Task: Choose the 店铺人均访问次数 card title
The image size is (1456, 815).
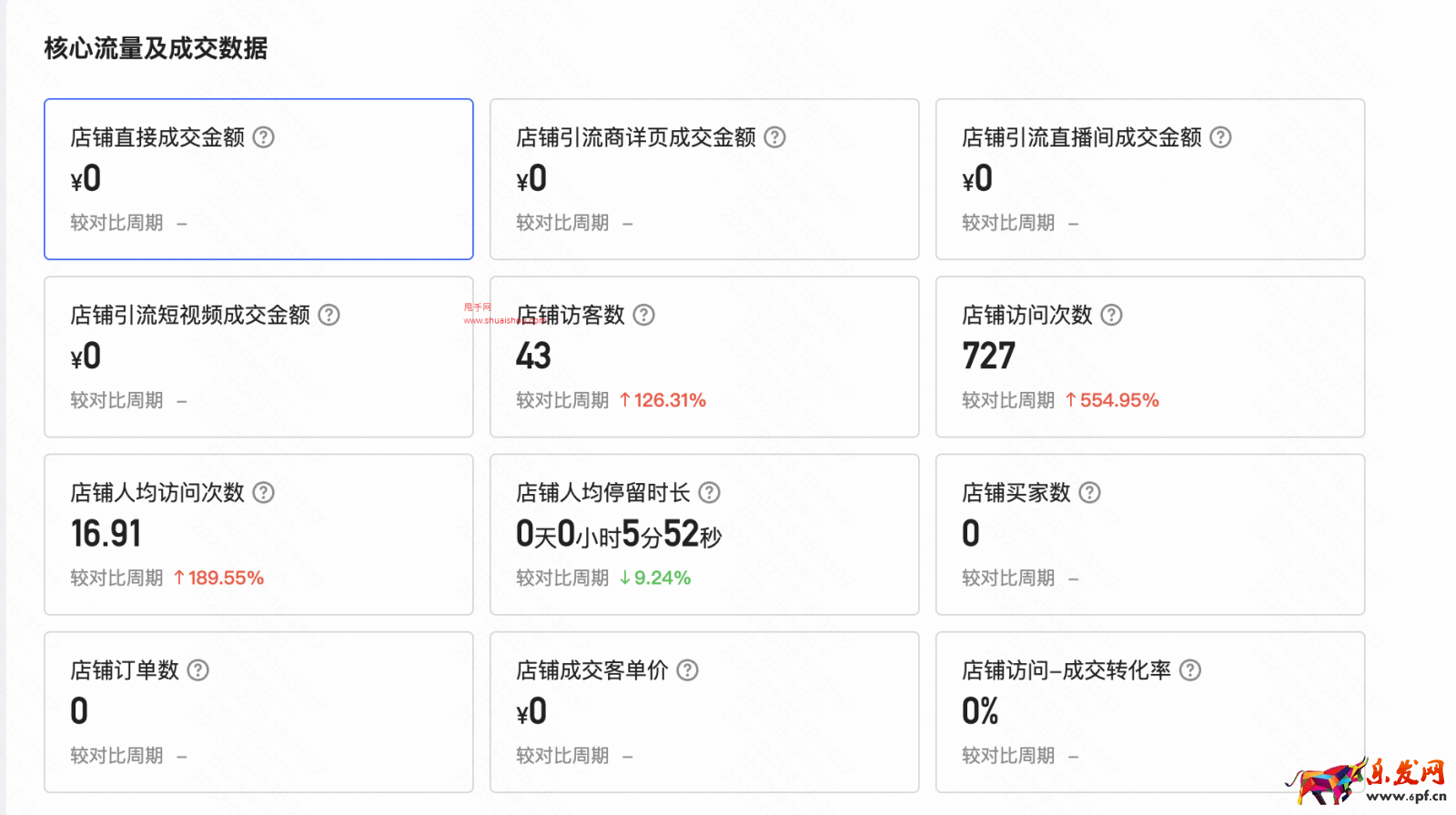Action: tap(157, 492)
